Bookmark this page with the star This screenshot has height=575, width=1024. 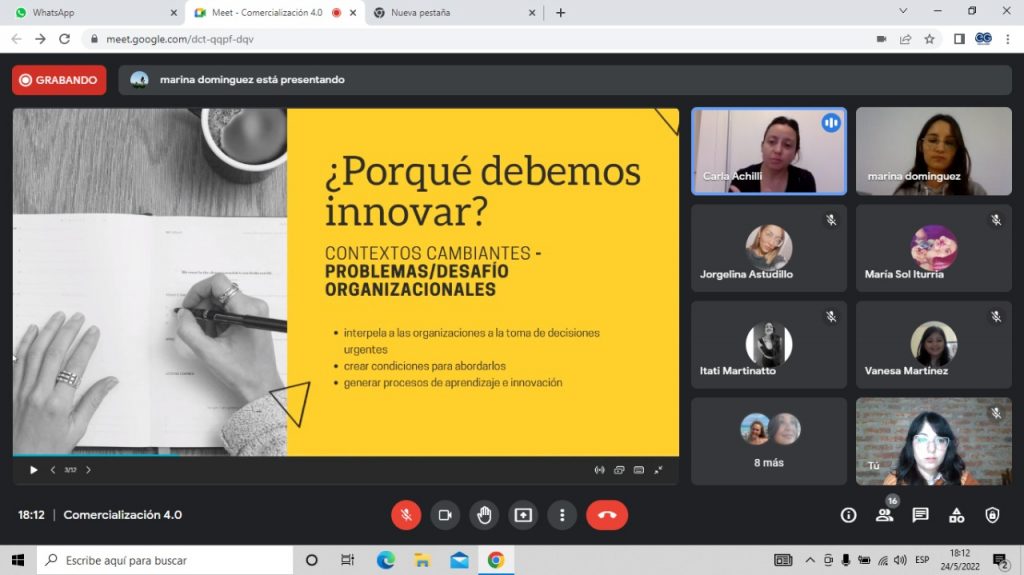[929, 39]
